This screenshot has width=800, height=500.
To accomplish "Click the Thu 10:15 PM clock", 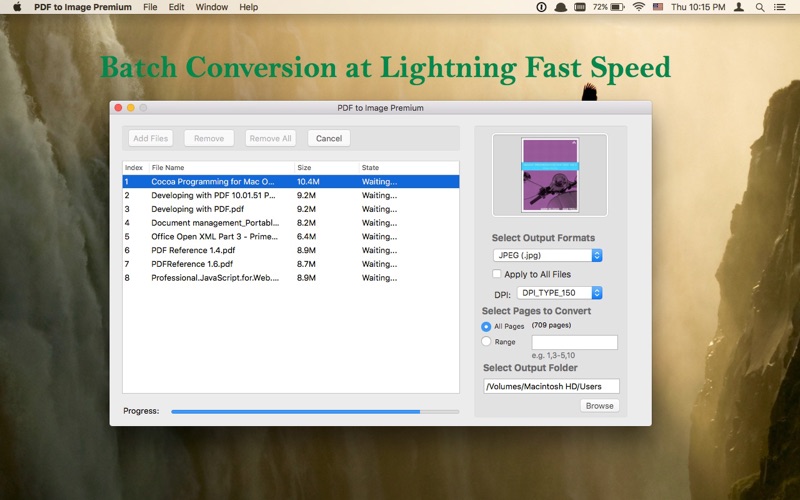I will pyautogui.click(x=698, y=7).
